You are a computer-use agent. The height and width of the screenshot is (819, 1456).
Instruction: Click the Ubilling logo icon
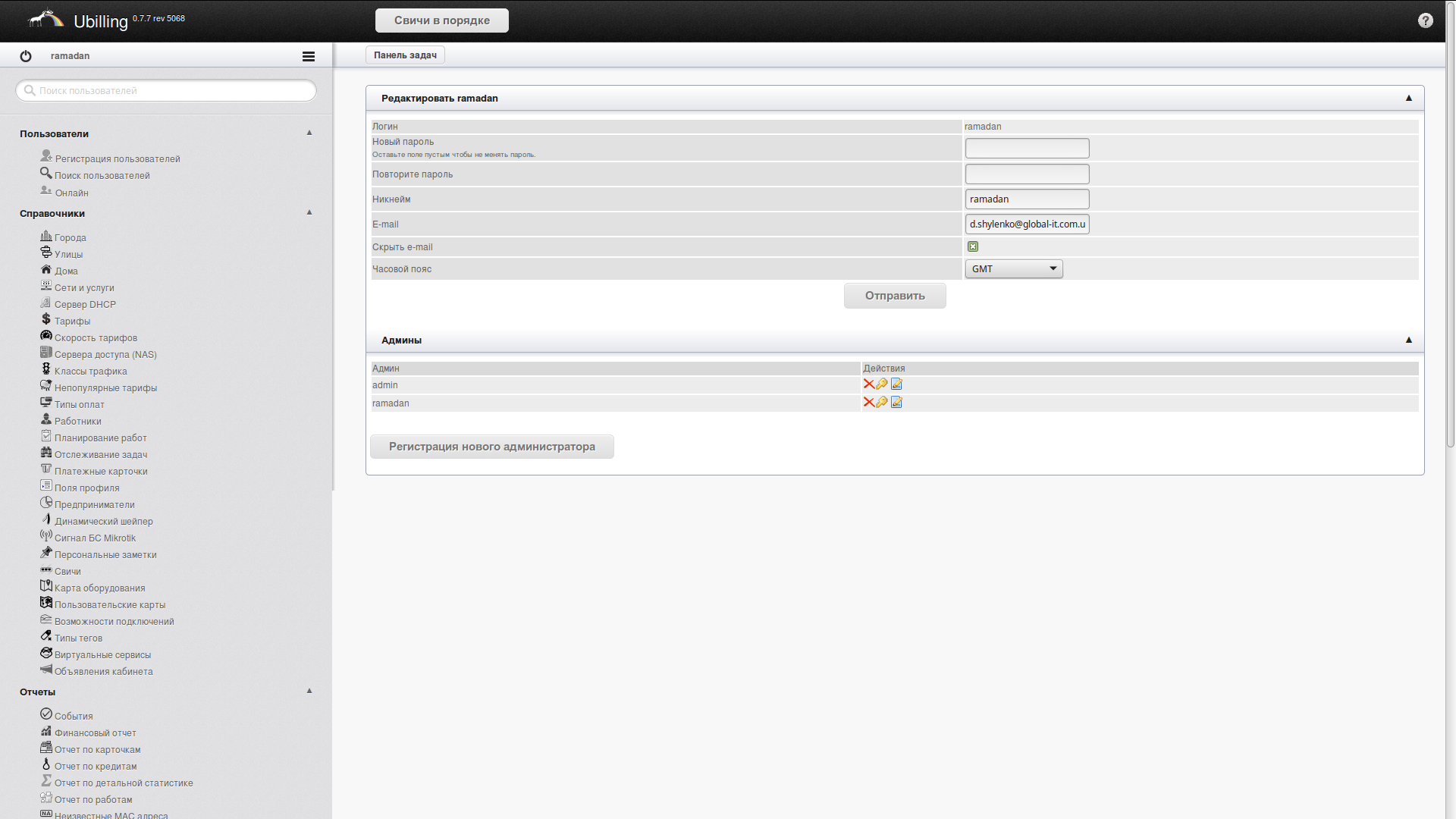(x=46, y=19)
